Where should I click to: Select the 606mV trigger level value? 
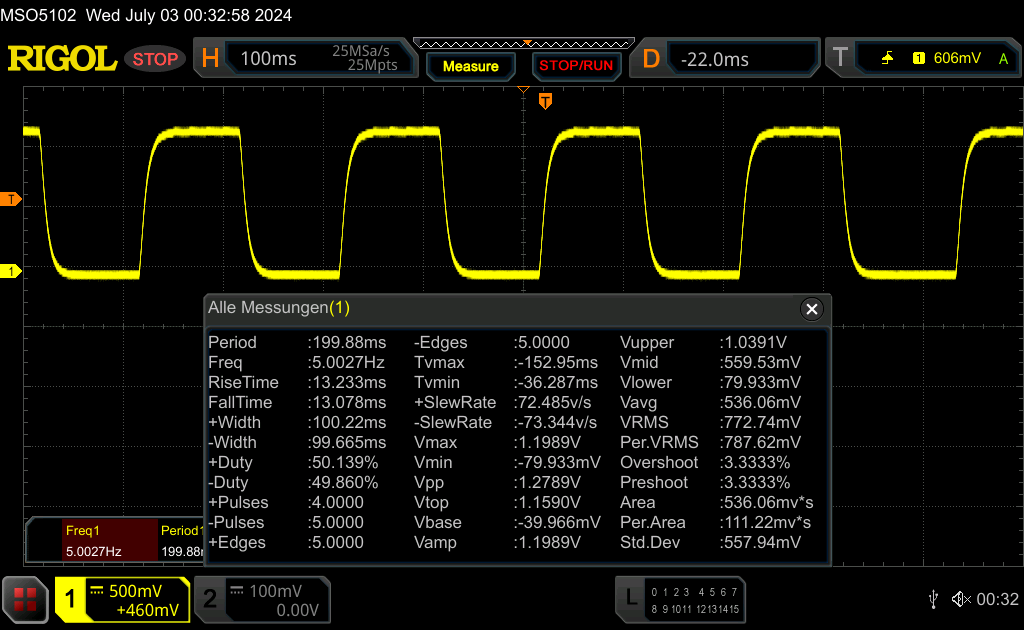click(x=957, y=58)
